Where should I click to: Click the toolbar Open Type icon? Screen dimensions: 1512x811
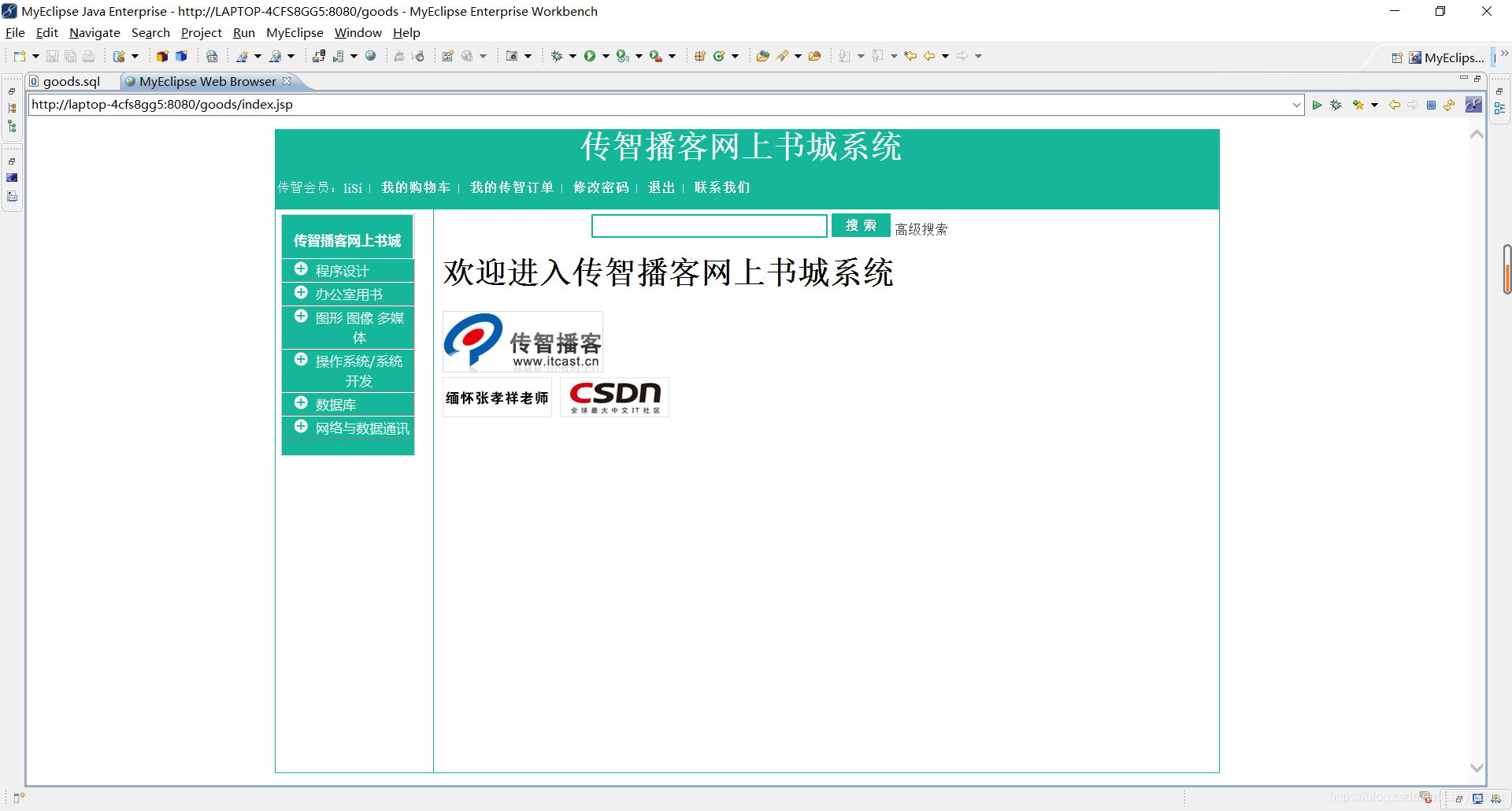tap(762, 56)
